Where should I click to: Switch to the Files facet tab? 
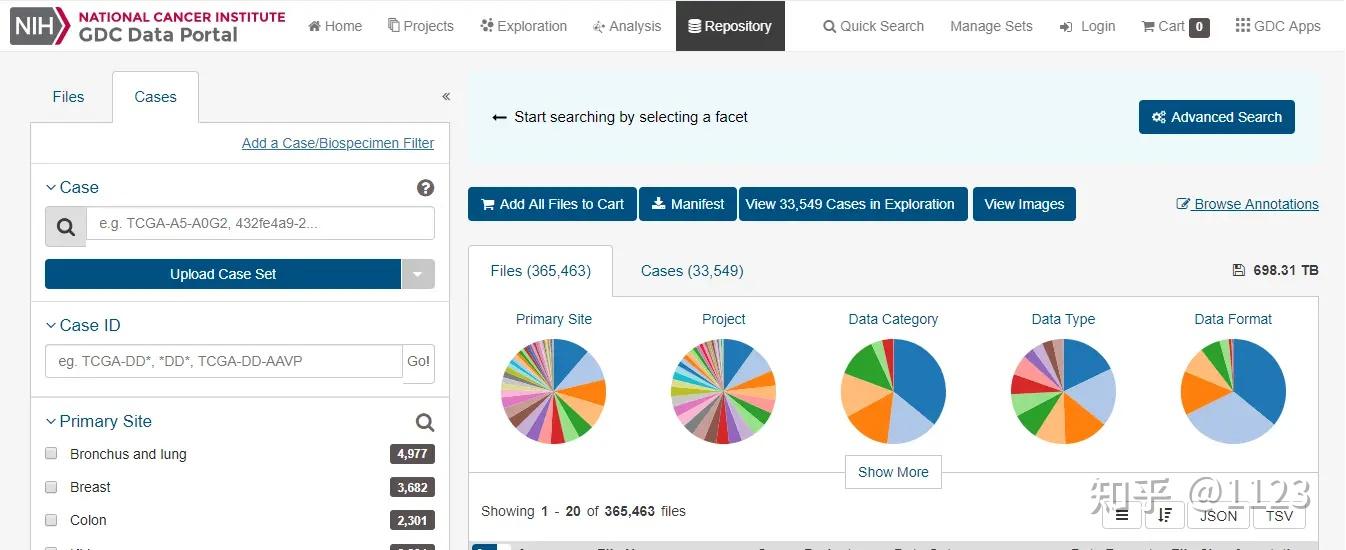[68, 97]
